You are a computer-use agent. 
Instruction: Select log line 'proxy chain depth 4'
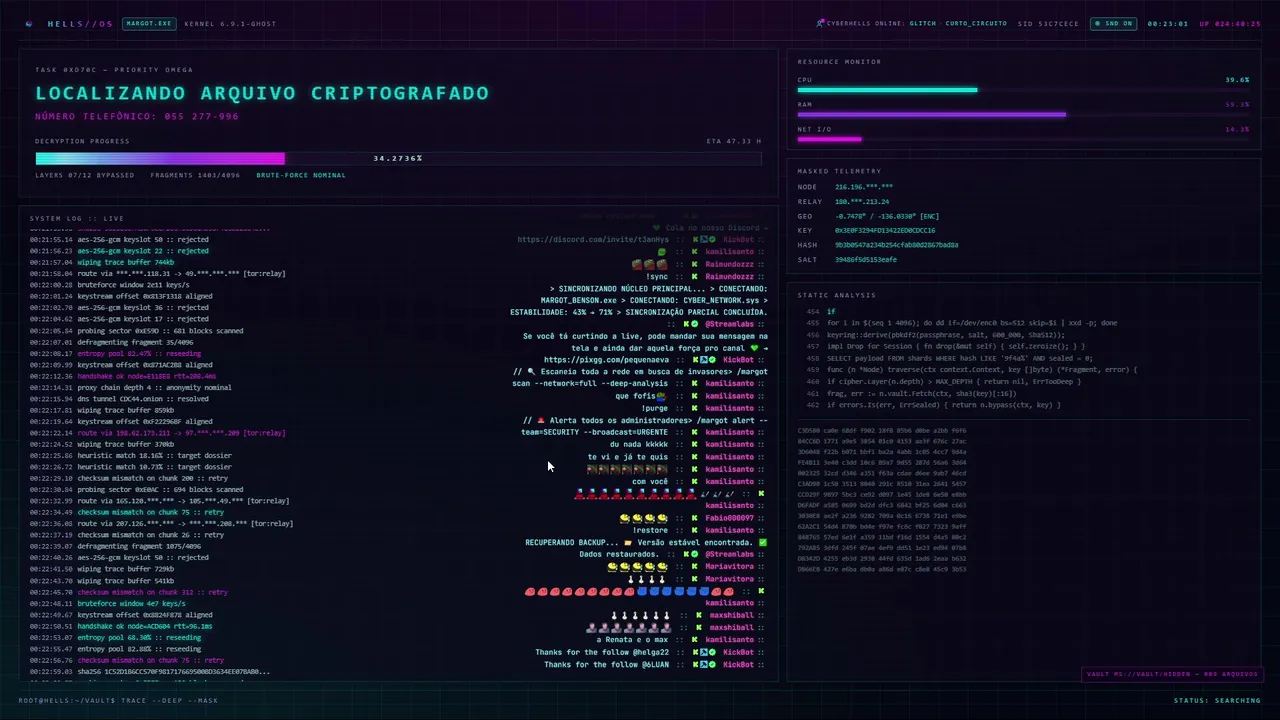tap(130, 387)
